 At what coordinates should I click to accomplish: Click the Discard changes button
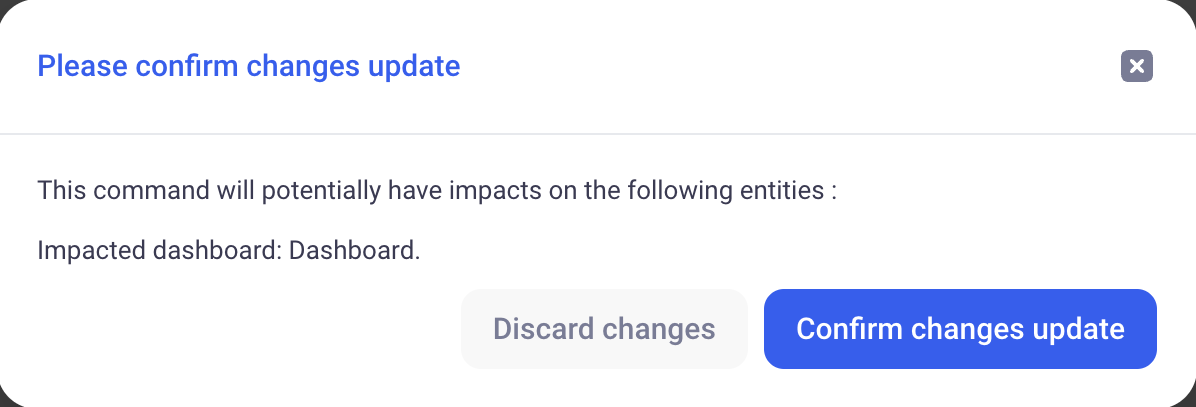click(x=604, y=329)
